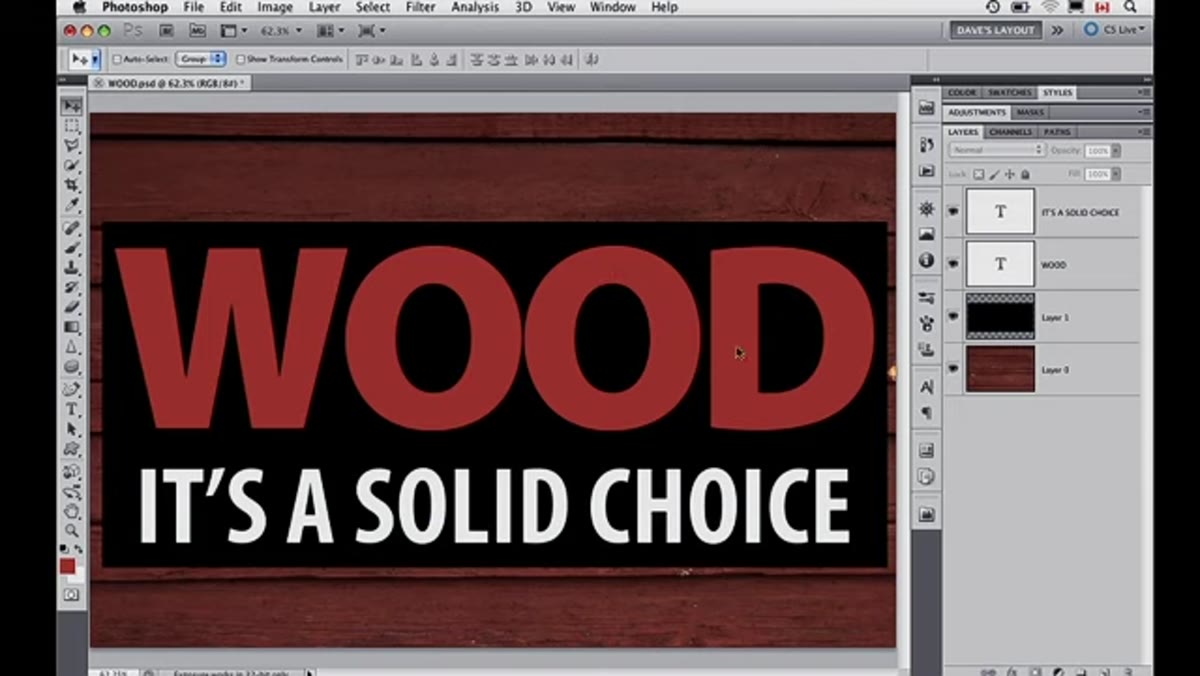Select the Zoom tool
The image size is (1200, 676).
(x=72, y=530)
